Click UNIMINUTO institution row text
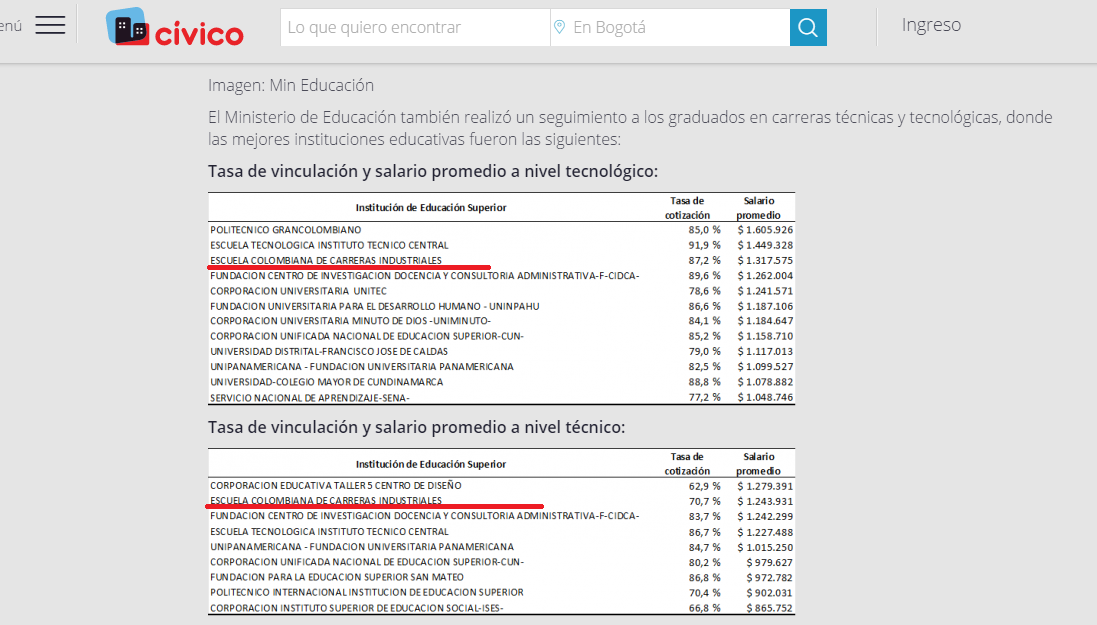Screen dimensions: 1097x625 [x=351, y=321]
